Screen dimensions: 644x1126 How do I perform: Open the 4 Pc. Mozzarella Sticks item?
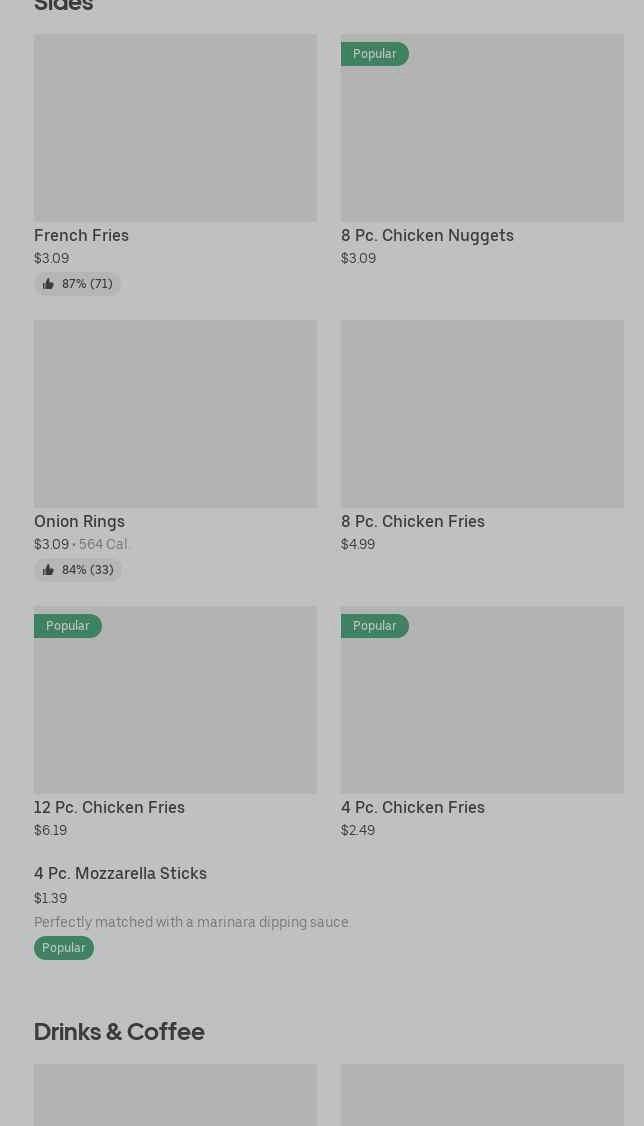[x=120, y=873]
